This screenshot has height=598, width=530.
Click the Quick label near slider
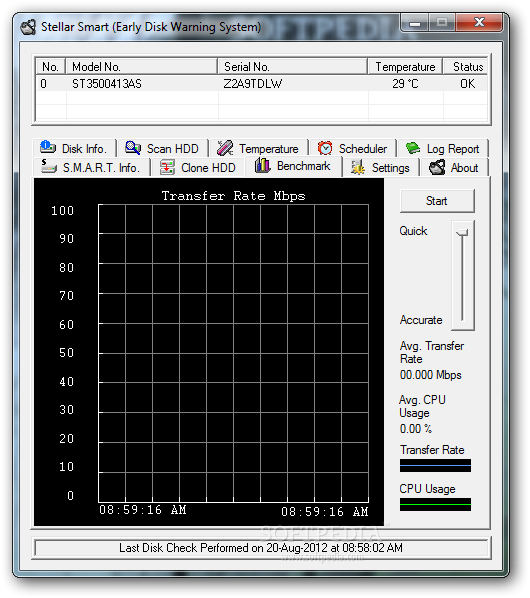413,231
